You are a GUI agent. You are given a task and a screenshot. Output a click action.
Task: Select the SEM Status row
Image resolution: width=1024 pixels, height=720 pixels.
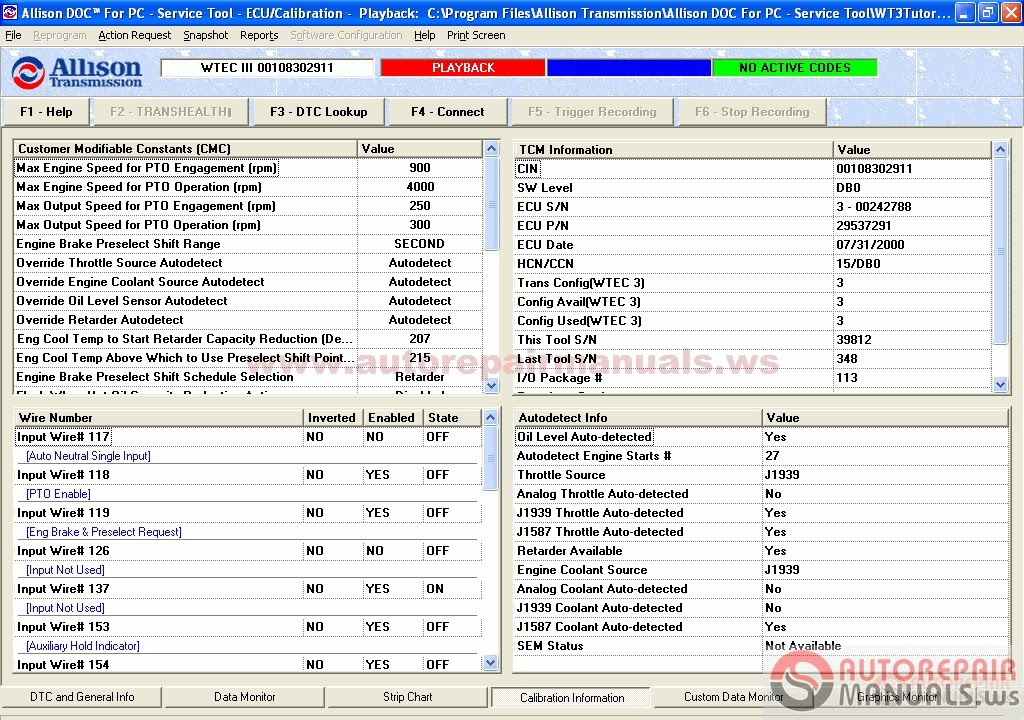point(761,646)
